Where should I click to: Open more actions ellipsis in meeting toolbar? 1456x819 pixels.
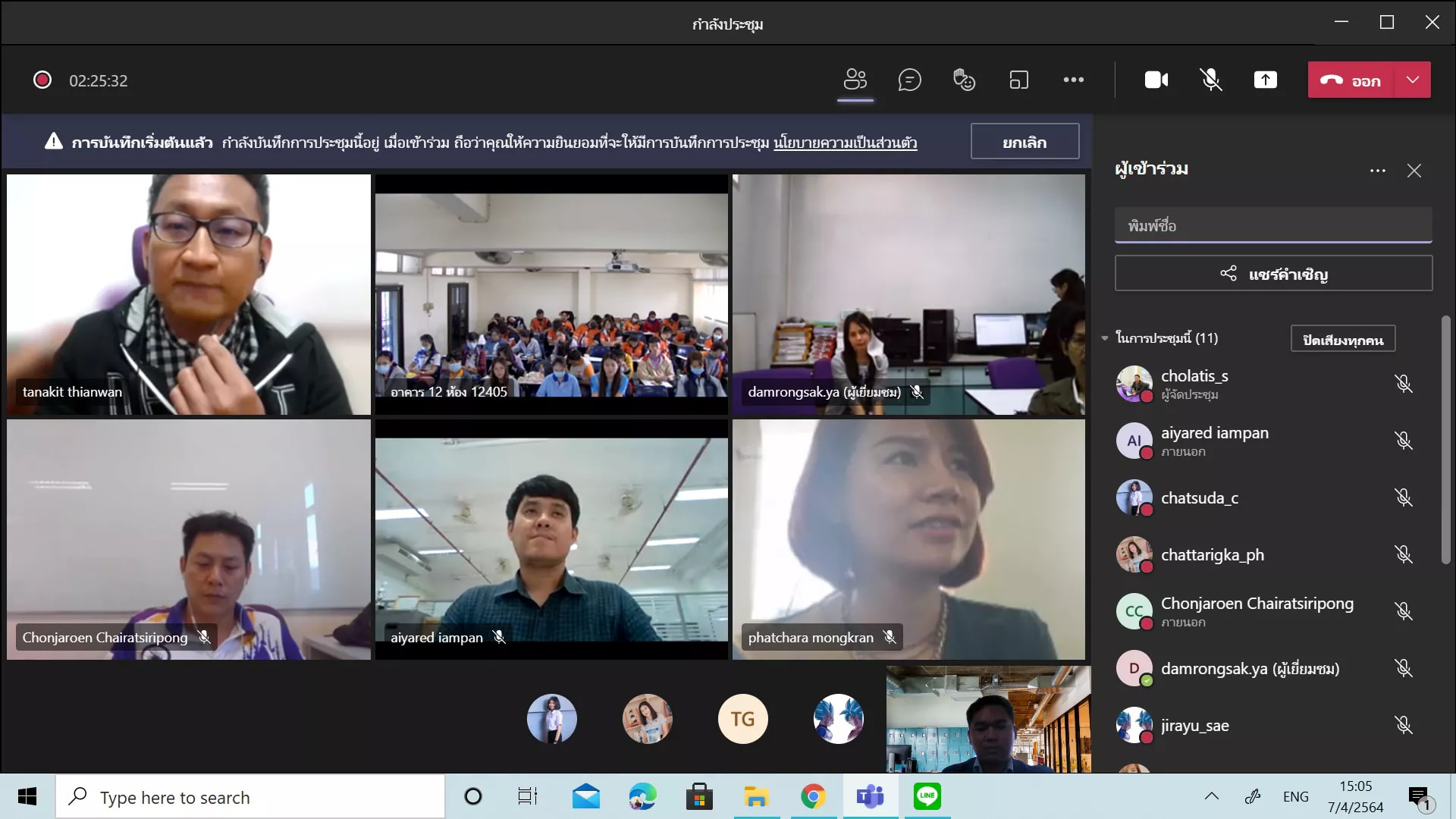[1073, 80]
